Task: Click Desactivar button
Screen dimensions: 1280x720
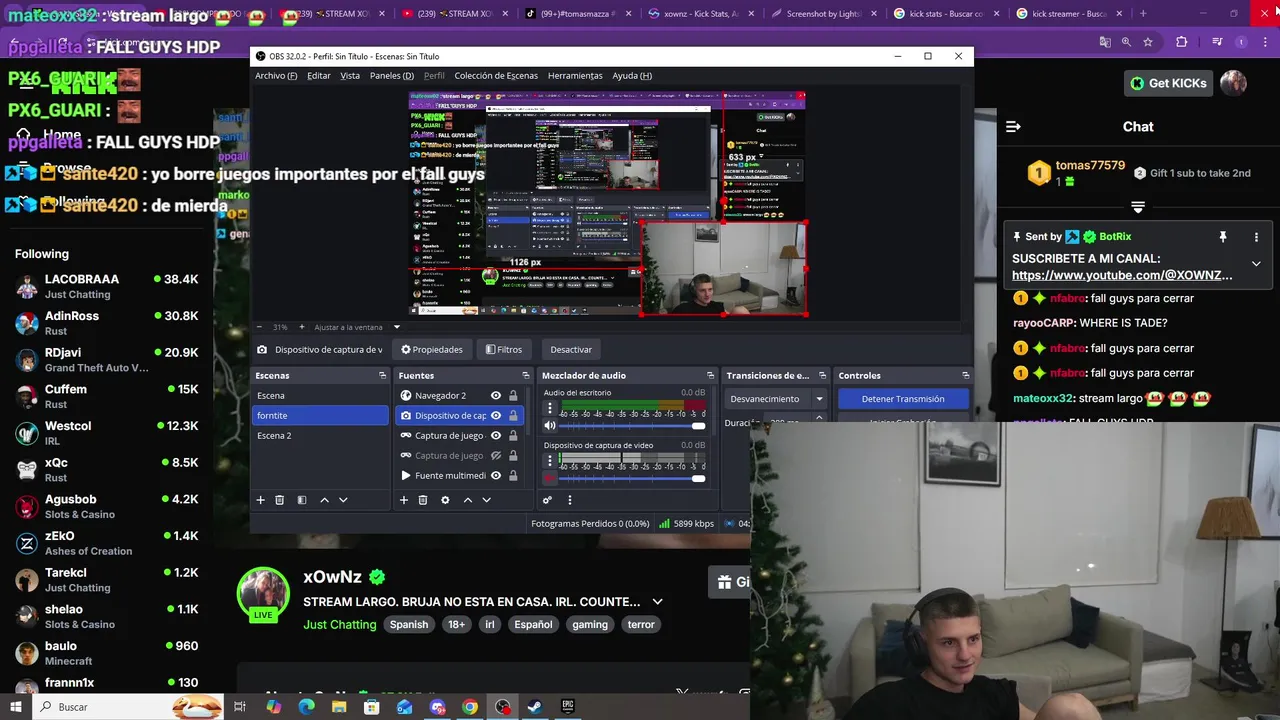Action: click(x=571, y=349)
